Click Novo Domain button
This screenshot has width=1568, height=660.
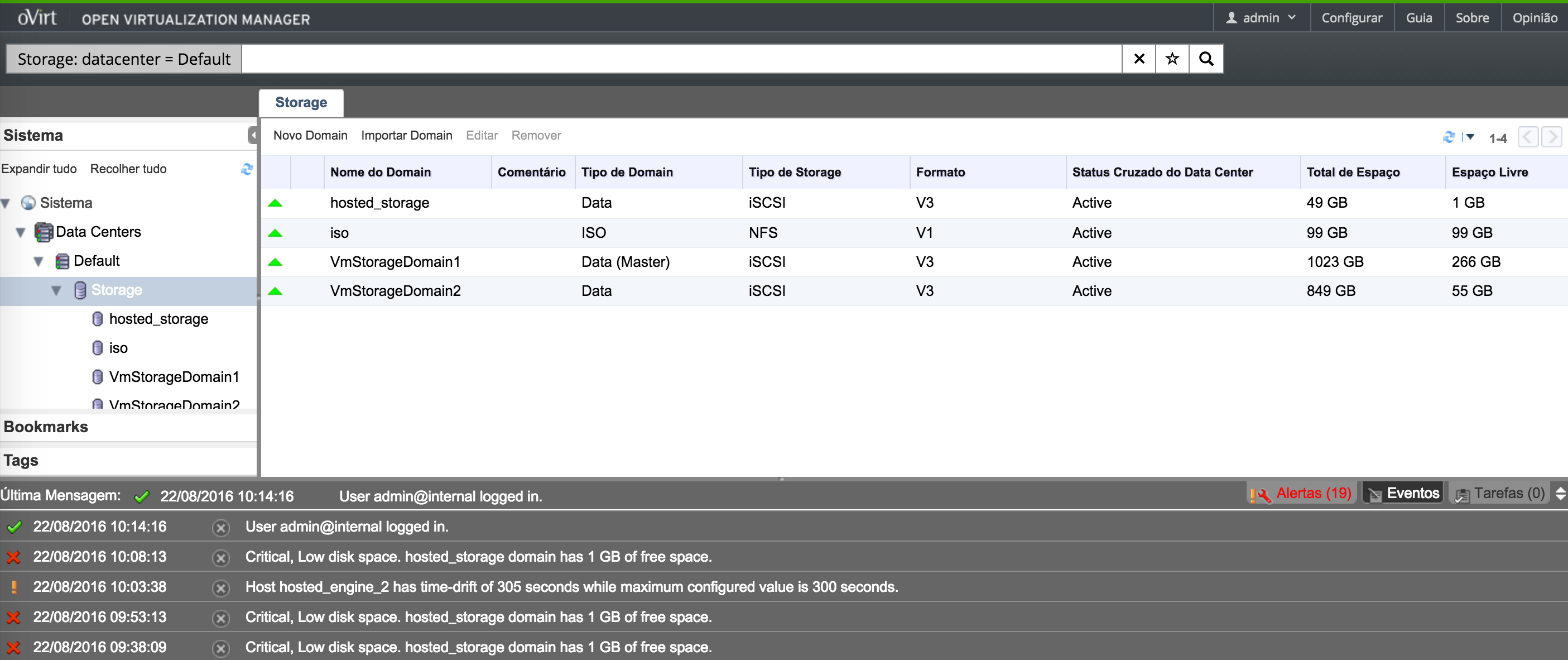310,135
